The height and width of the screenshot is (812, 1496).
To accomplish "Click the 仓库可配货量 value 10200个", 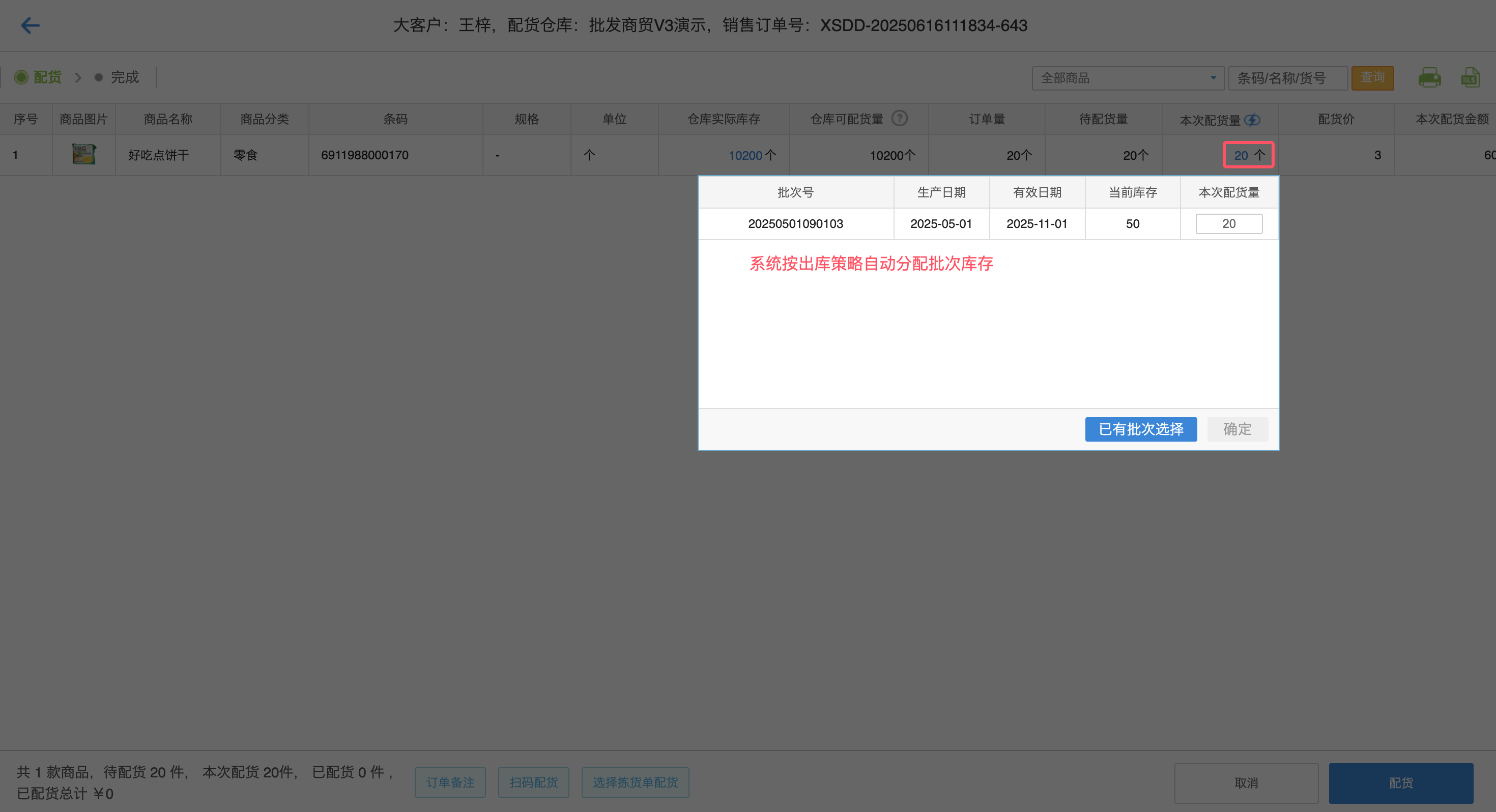I will [892, 155].
